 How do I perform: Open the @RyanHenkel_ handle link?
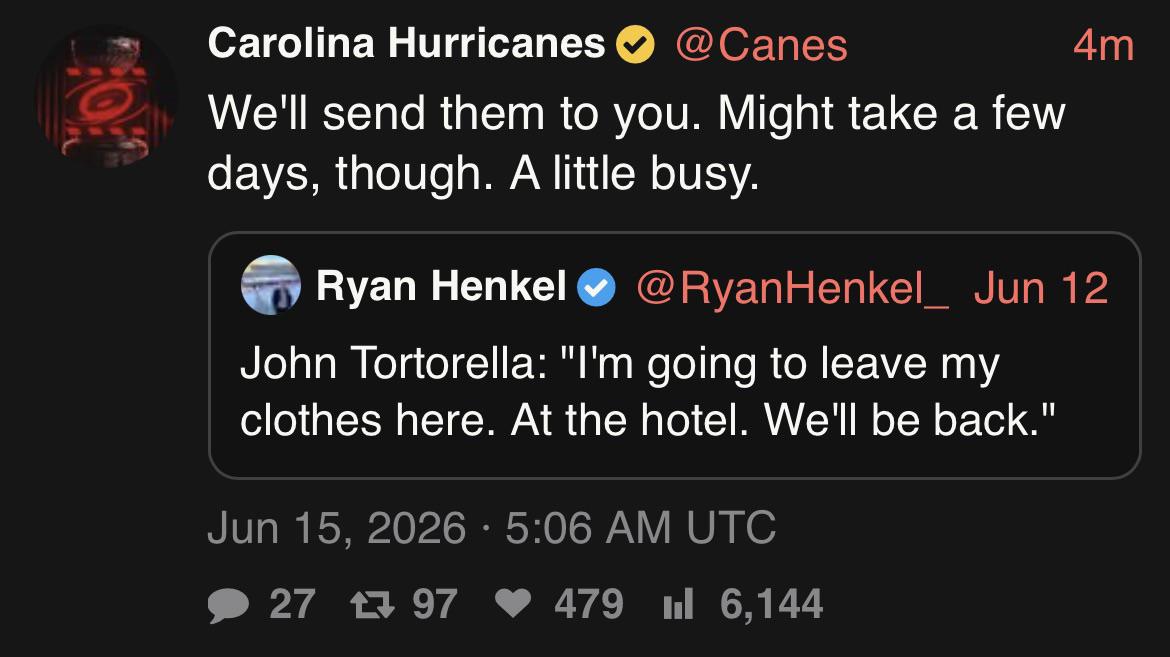click(792, 288)
